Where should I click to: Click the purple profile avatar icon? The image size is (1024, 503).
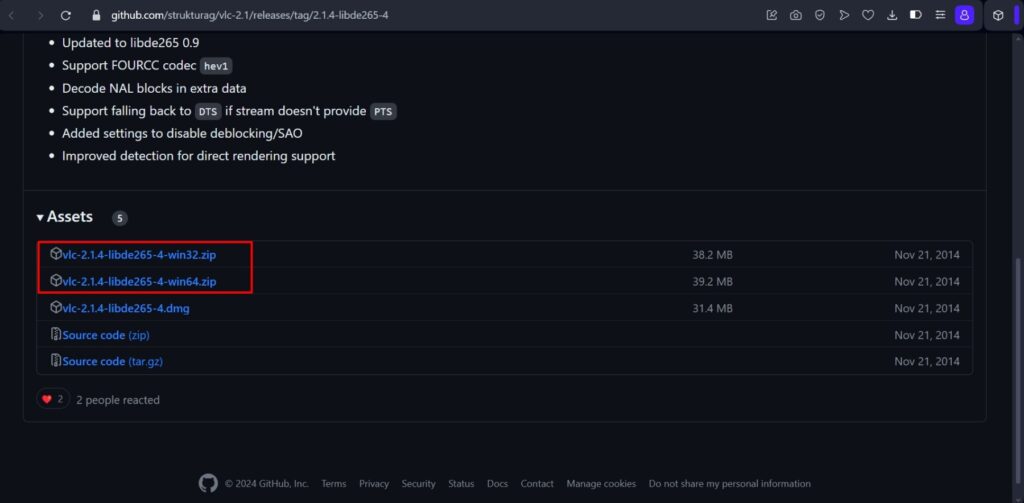(x=963, y=15)
